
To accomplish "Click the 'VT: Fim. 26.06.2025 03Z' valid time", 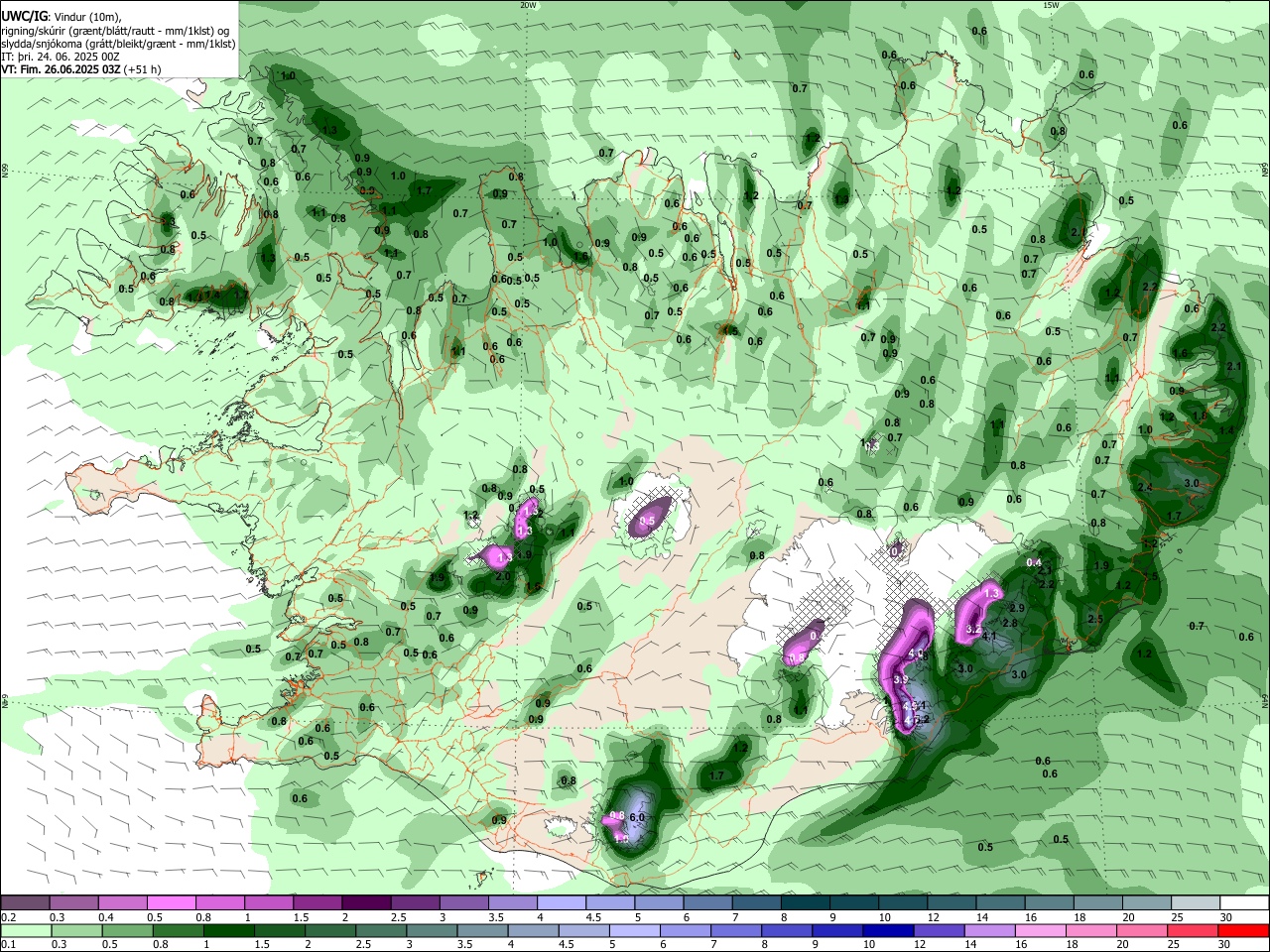I will [61, 69].
